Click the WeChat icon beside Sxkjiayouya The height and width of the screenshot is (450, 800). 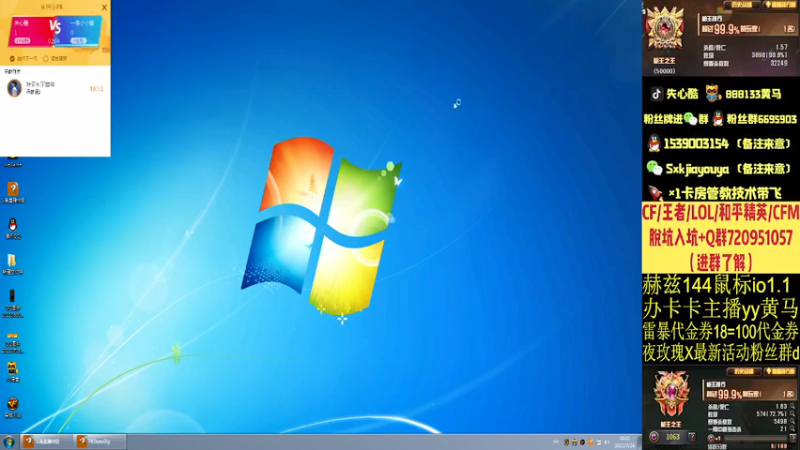click(654, 168)
